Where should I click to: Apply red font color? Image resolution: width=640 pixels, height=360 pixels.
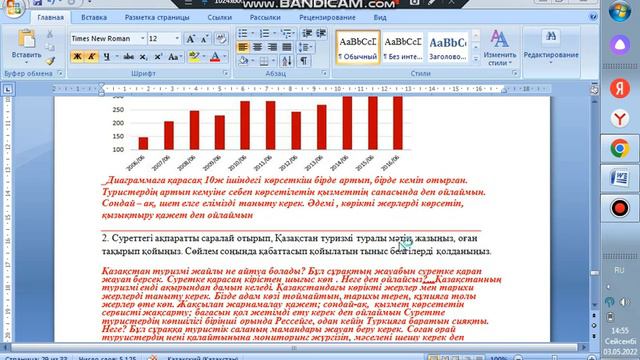pos(215,57)
